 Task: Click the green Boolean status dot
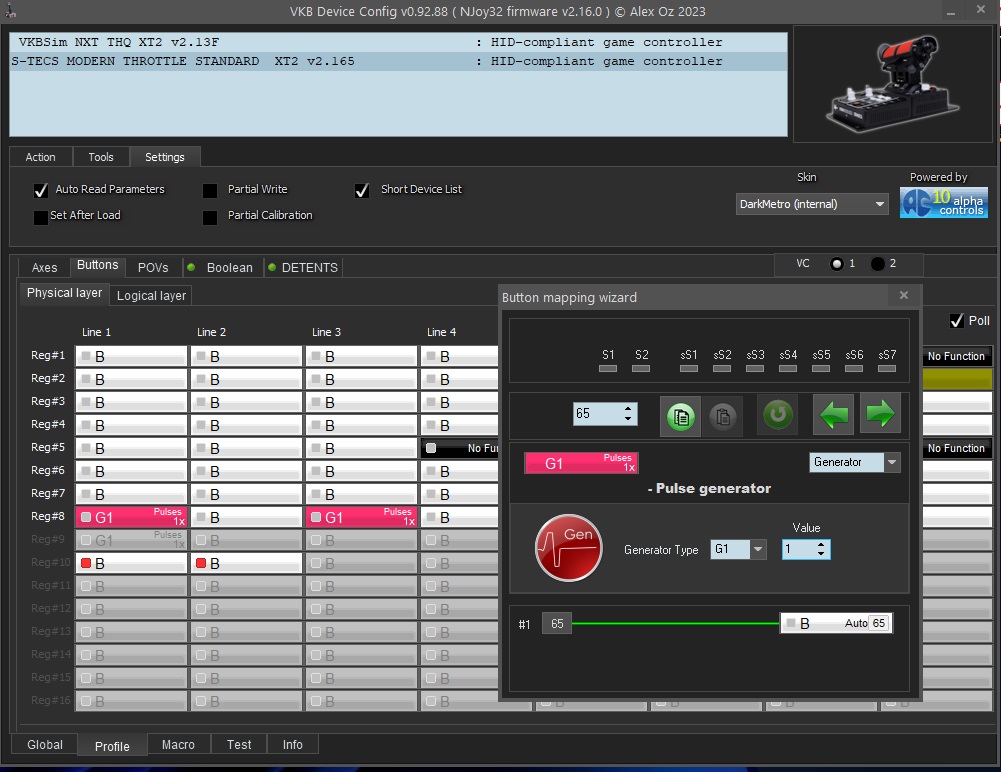tap(191, 267)
